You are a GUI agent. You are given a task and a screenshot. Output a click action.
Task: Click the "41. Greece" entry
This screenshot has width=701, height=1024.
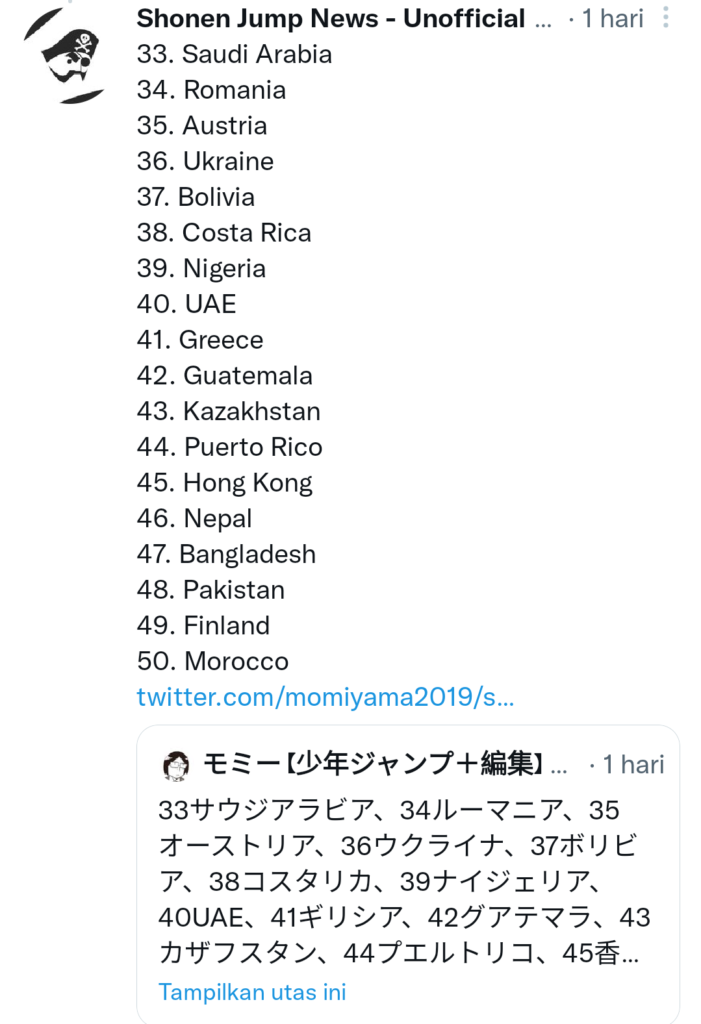[x=200, y=340]
